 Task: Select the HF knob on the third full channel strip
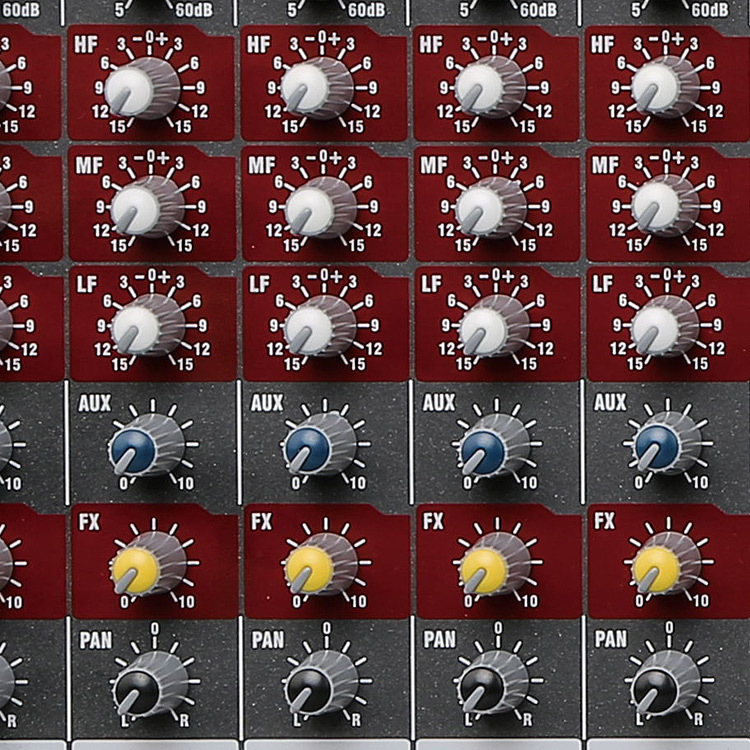pyautogui.click(x=490, y=87)
